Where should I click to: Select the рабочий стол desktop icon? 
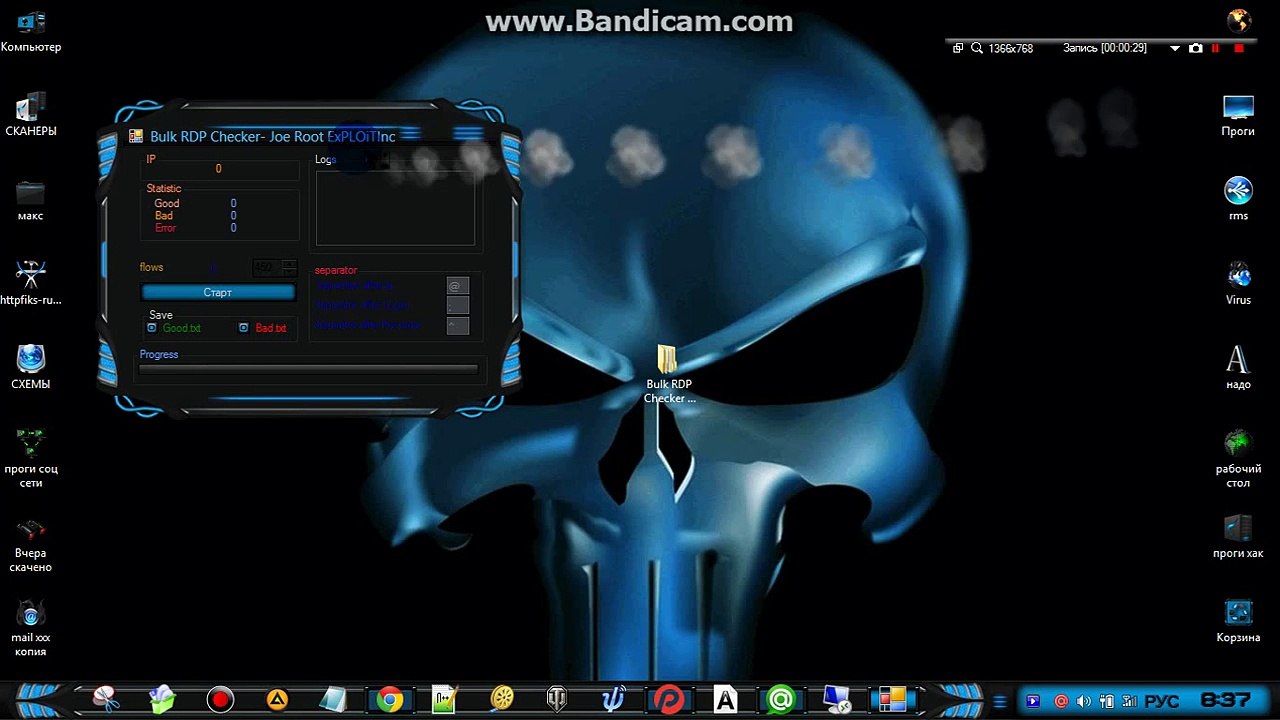point(1238,458)
